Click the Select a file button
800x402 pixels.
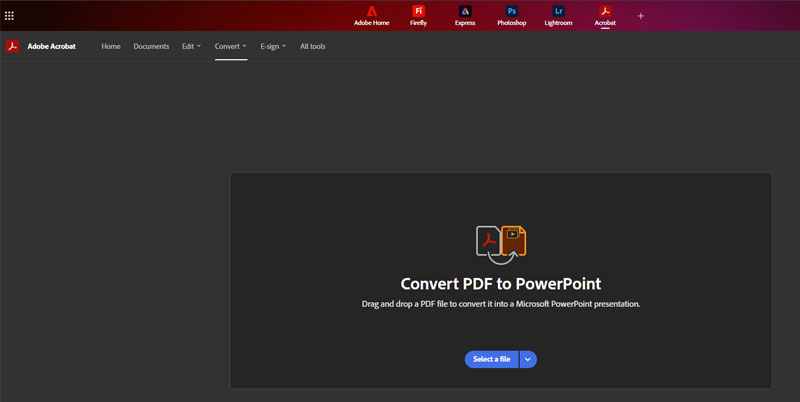point(491,359)
